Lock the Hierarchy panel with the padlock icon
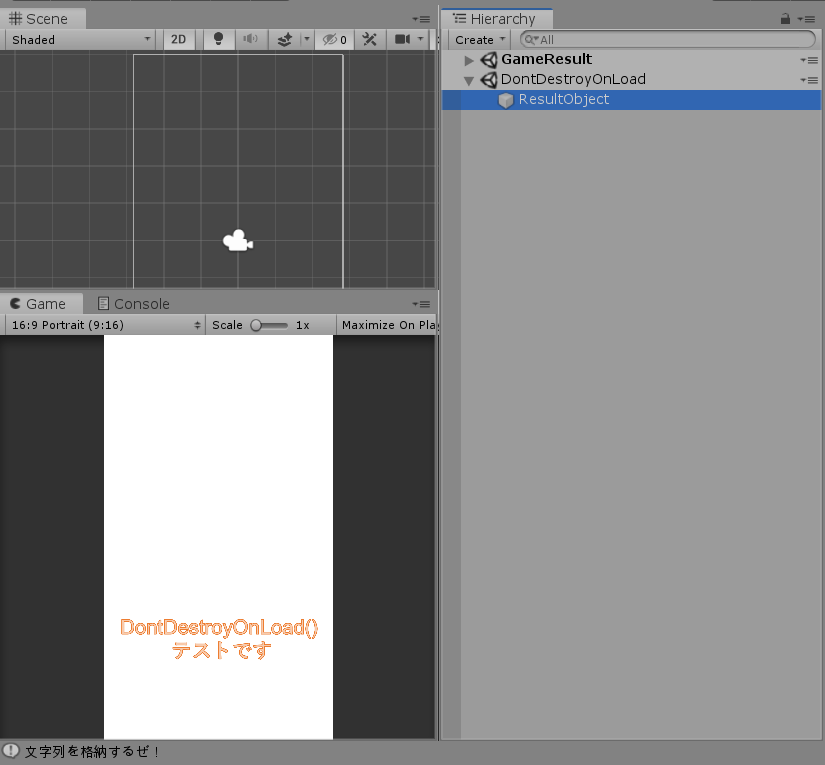This screenshot has width=825, height=765. 788,17
